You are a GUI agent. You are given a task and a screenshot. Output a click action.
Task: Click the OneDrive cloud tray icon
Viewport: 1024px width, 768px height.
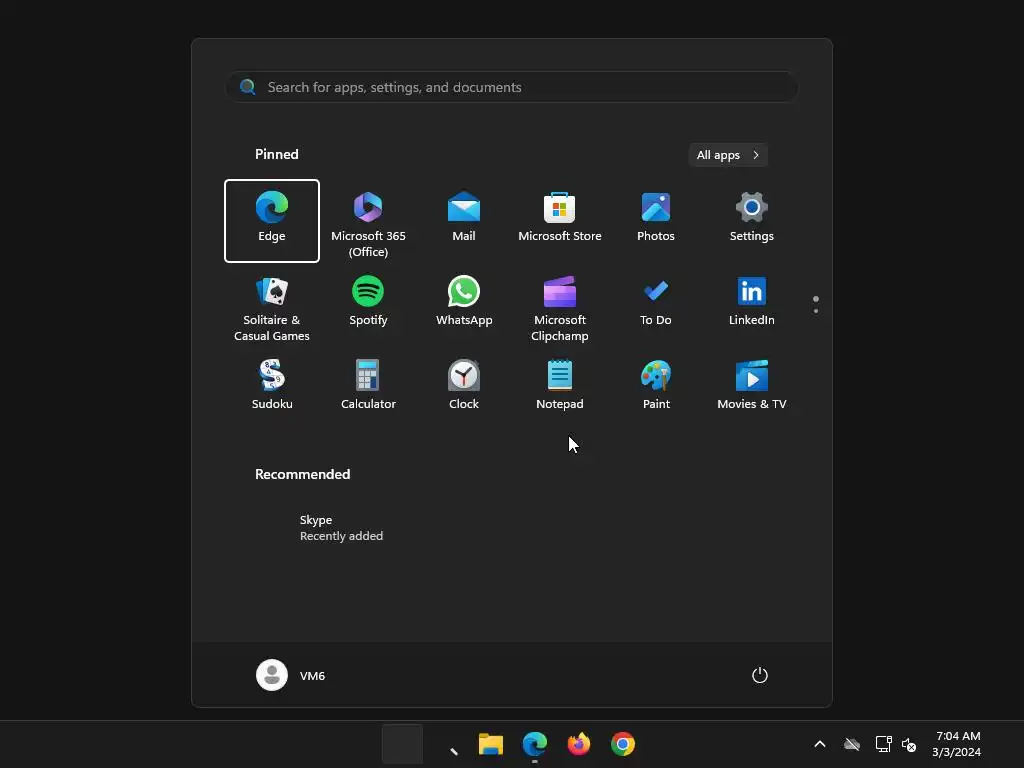(x=852, y=744)
